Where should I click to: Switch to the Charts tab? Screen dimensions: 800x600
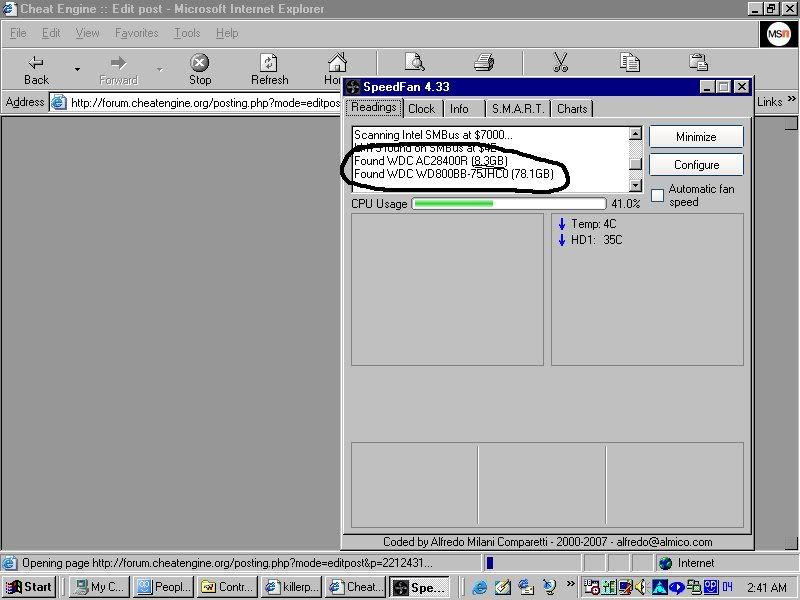click(x=572, y=109)
